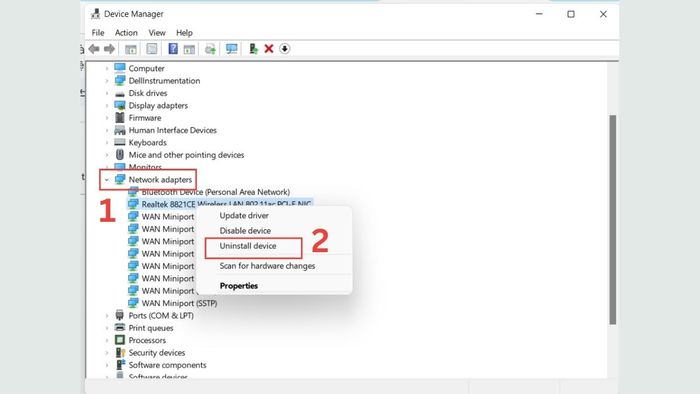Viewport: 700px width, 394px height.
Task: Click the Device Manager window title text
Action: pos(133,14)
